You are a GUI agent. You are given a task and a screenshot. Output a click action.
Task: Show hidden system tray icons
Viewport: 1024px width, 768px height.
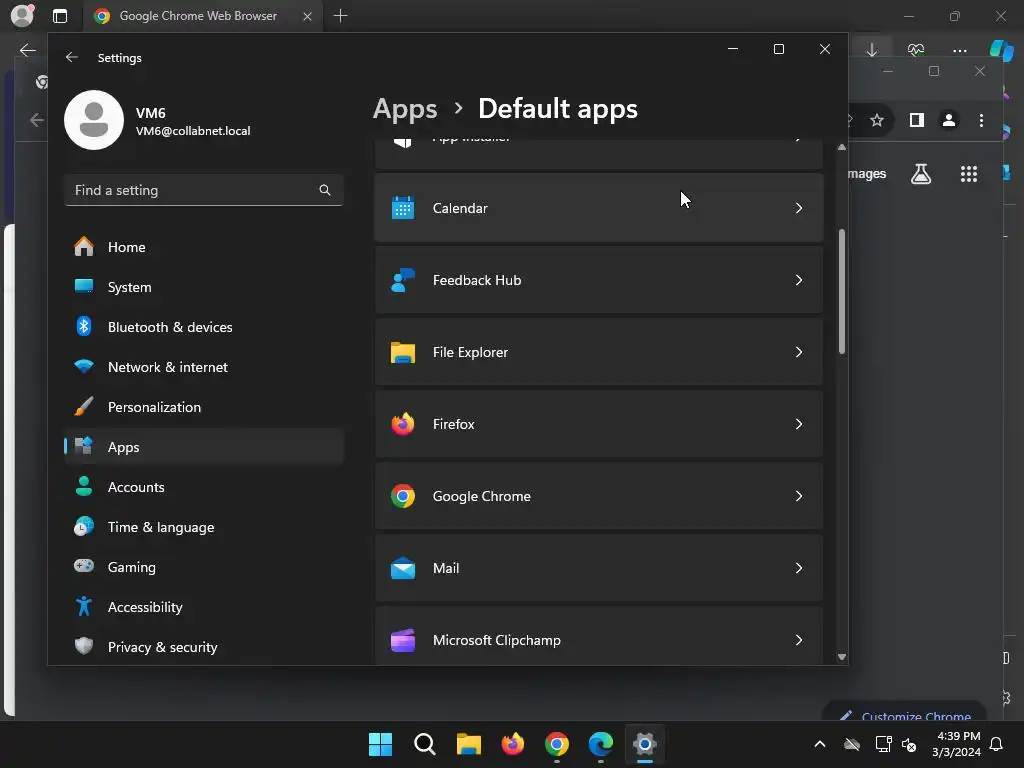820,744
